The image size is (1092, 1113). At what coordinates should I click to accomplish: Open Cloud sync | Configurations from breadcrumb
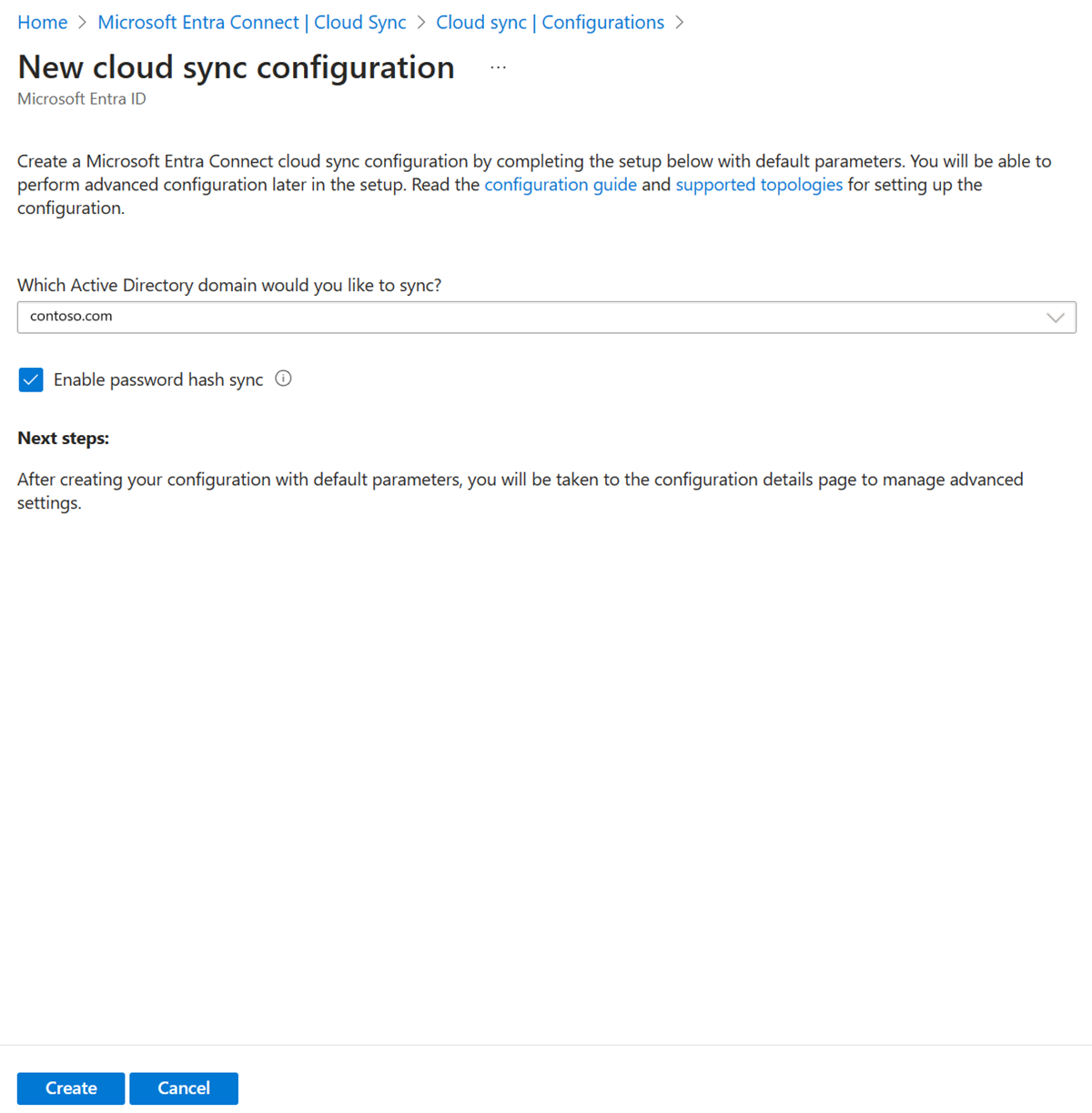coord(550,22)
